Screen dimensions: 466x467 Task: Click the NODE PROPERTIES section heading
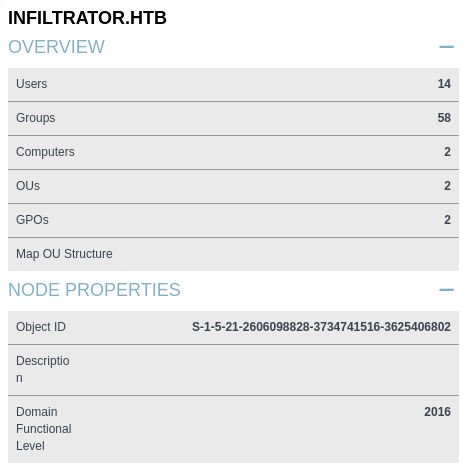(x=94, y=290)
